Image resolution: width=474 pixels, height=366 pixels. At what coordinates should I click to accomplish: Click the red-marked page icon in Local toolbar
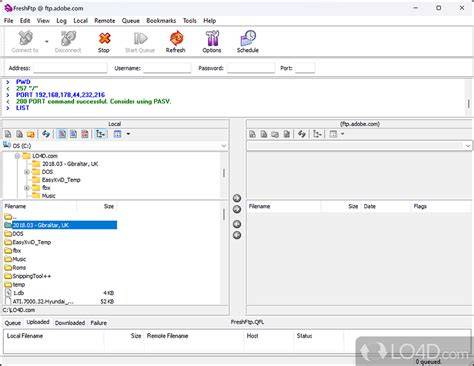(x=85, y=134)
